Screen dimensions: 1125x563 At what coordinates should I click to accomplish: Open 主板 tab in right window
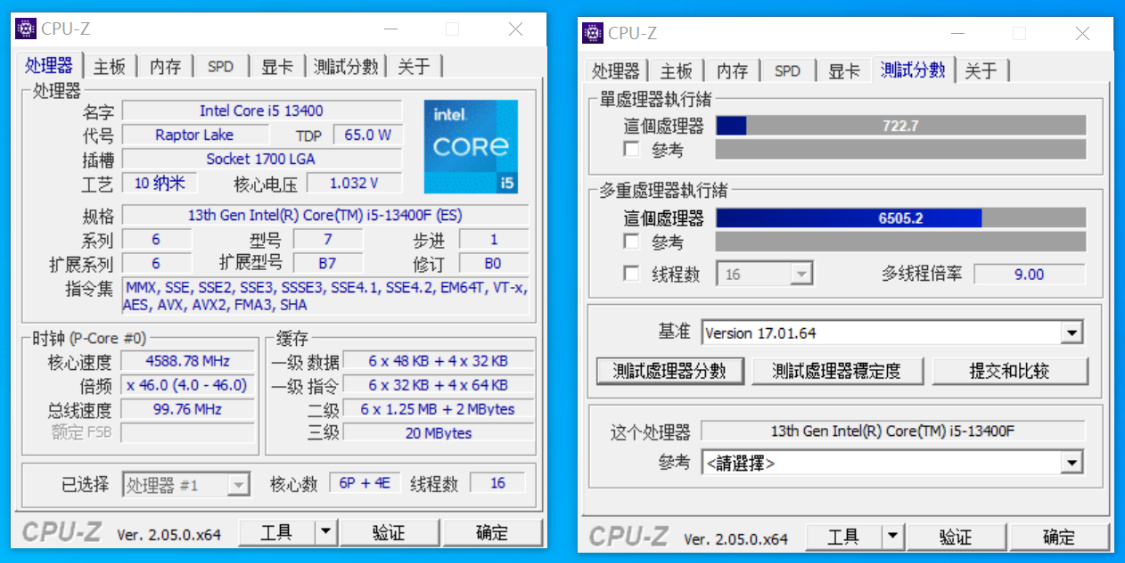[676, 71]
